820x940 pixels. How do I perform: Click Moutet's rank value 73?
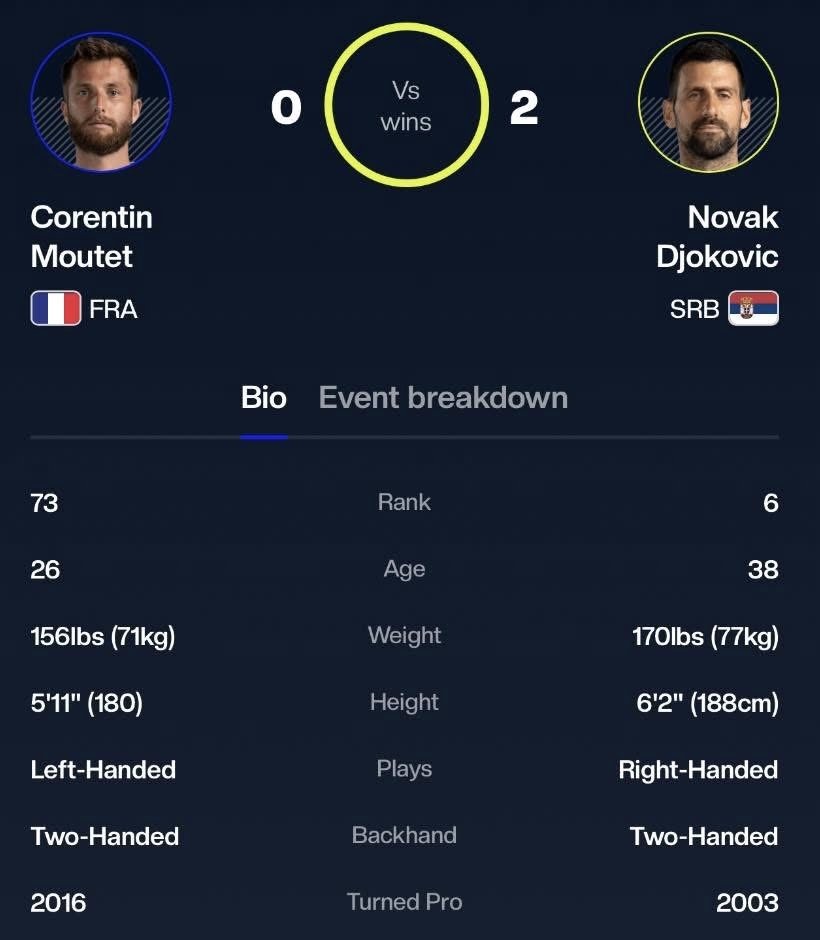pyautogui.click(x=44, y=503)
